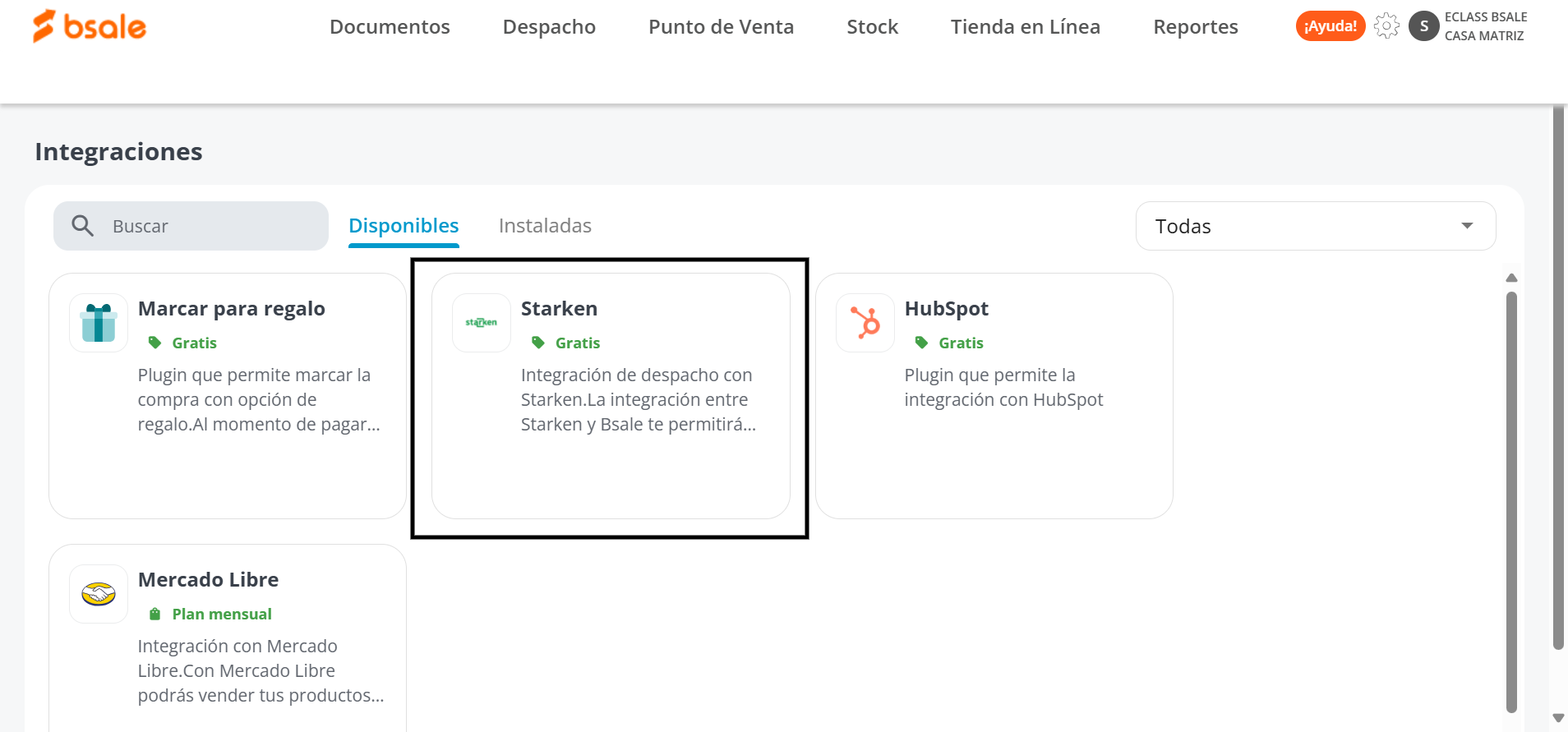
Task: Click the Starken logo icon
Action: tap(482, 323)
